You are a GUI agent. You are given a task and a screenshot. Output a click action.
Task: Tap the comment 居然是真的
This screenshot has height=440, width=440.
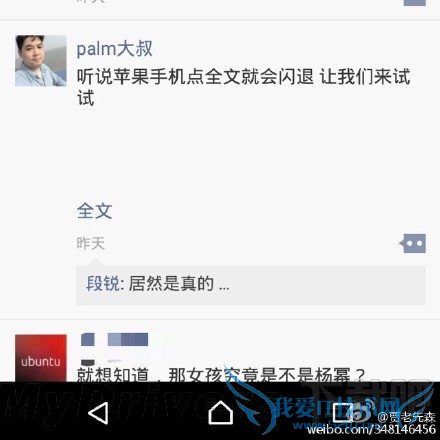coord(179,284)
